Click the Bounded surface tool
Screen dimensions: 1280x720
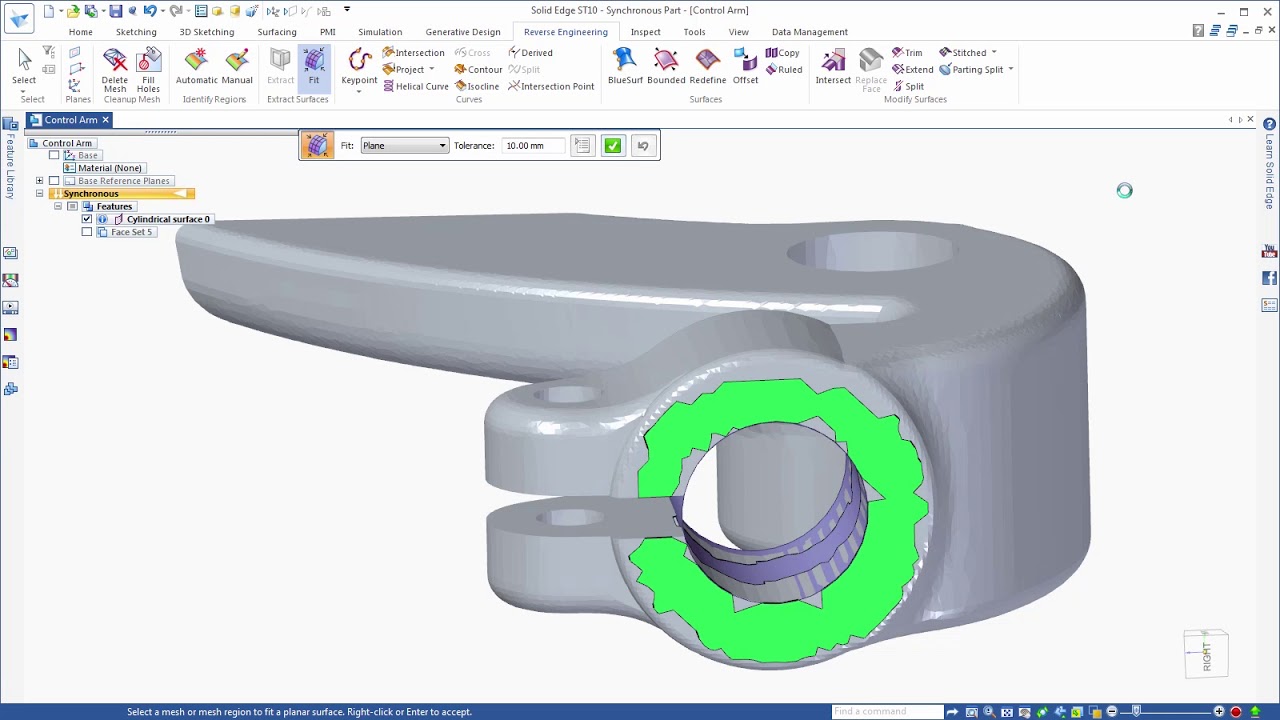[666, 67]
